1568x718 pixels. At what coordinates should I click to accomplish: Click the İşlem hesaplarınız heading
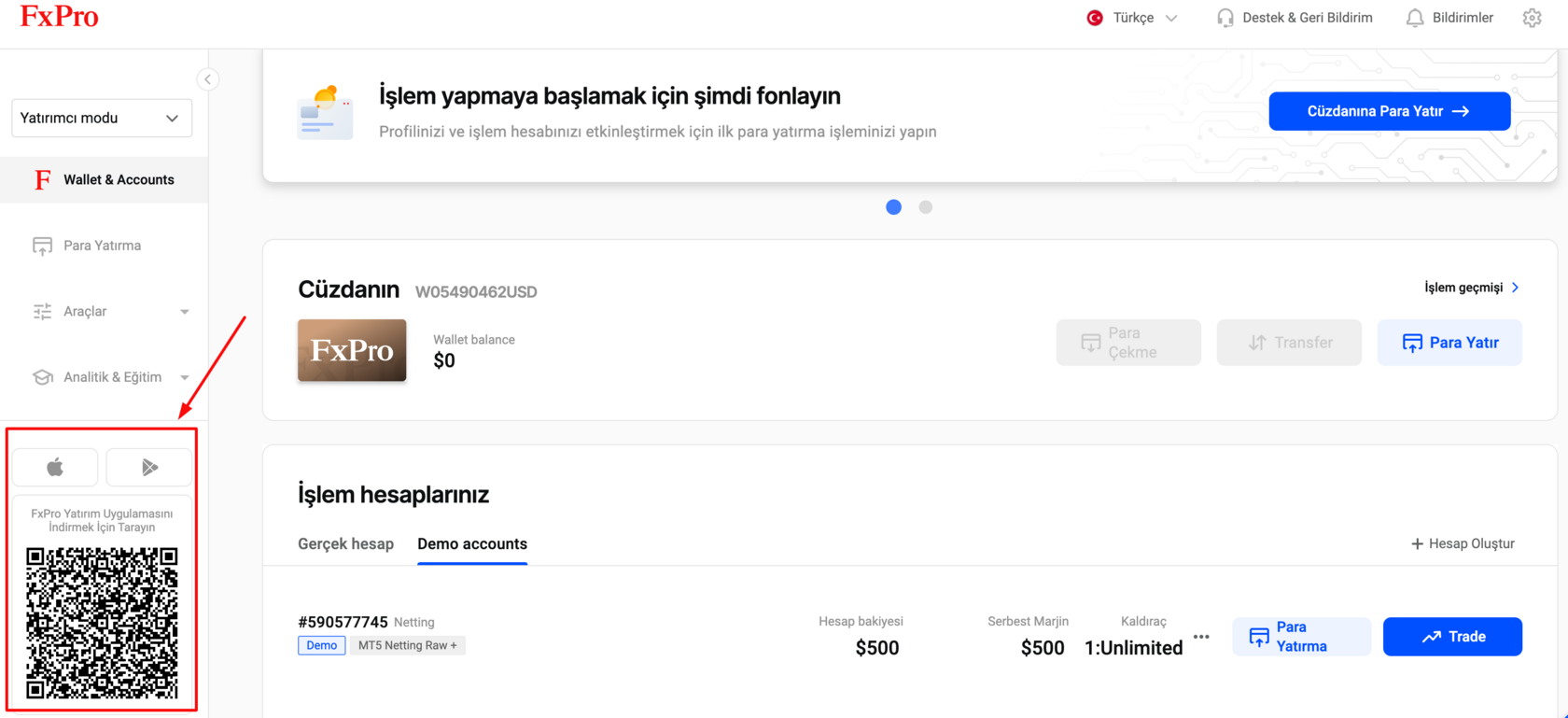[393, 495]
